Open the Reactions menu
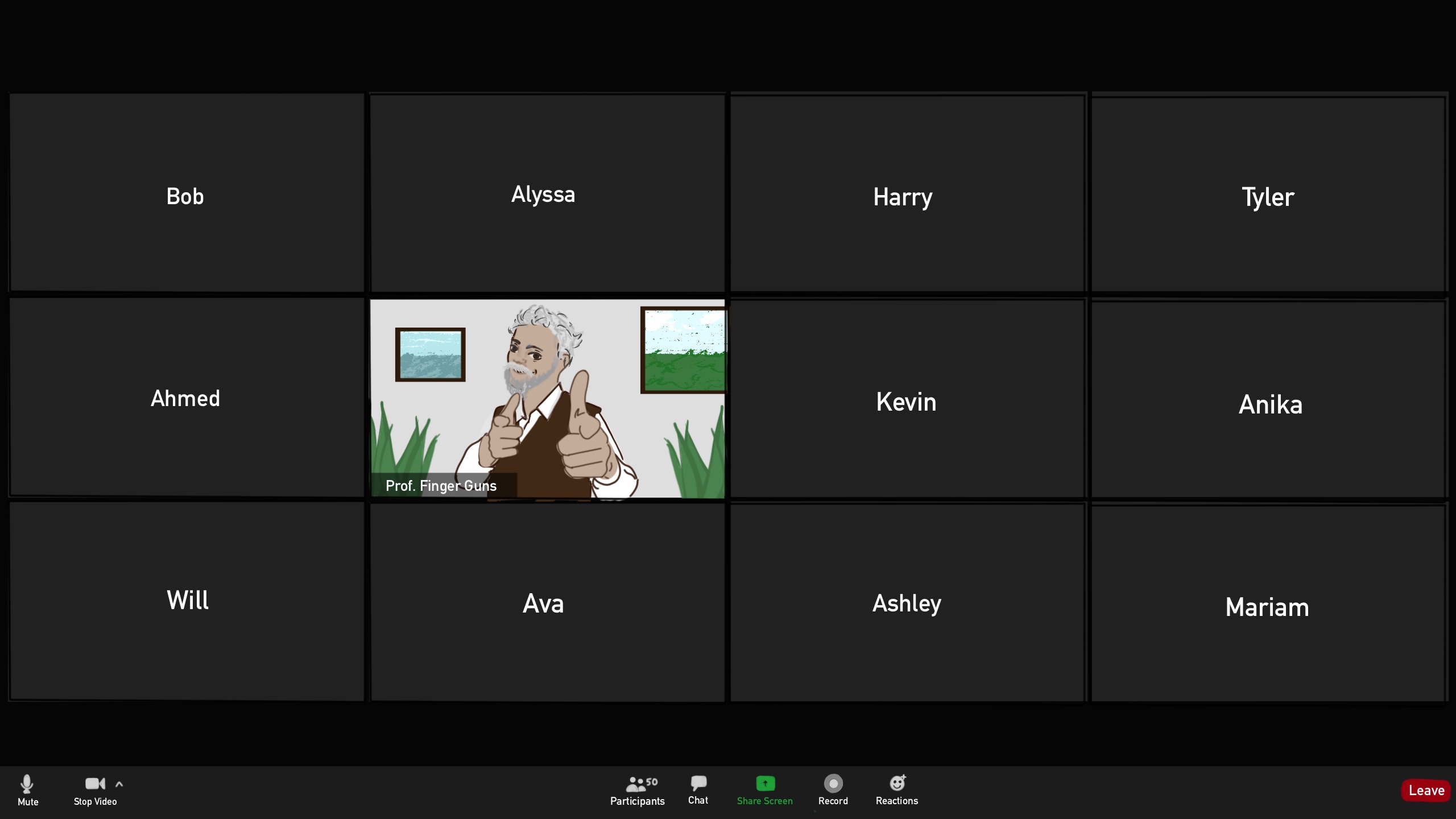This screenshot has height=819, width=1456. tap(896, 790)
